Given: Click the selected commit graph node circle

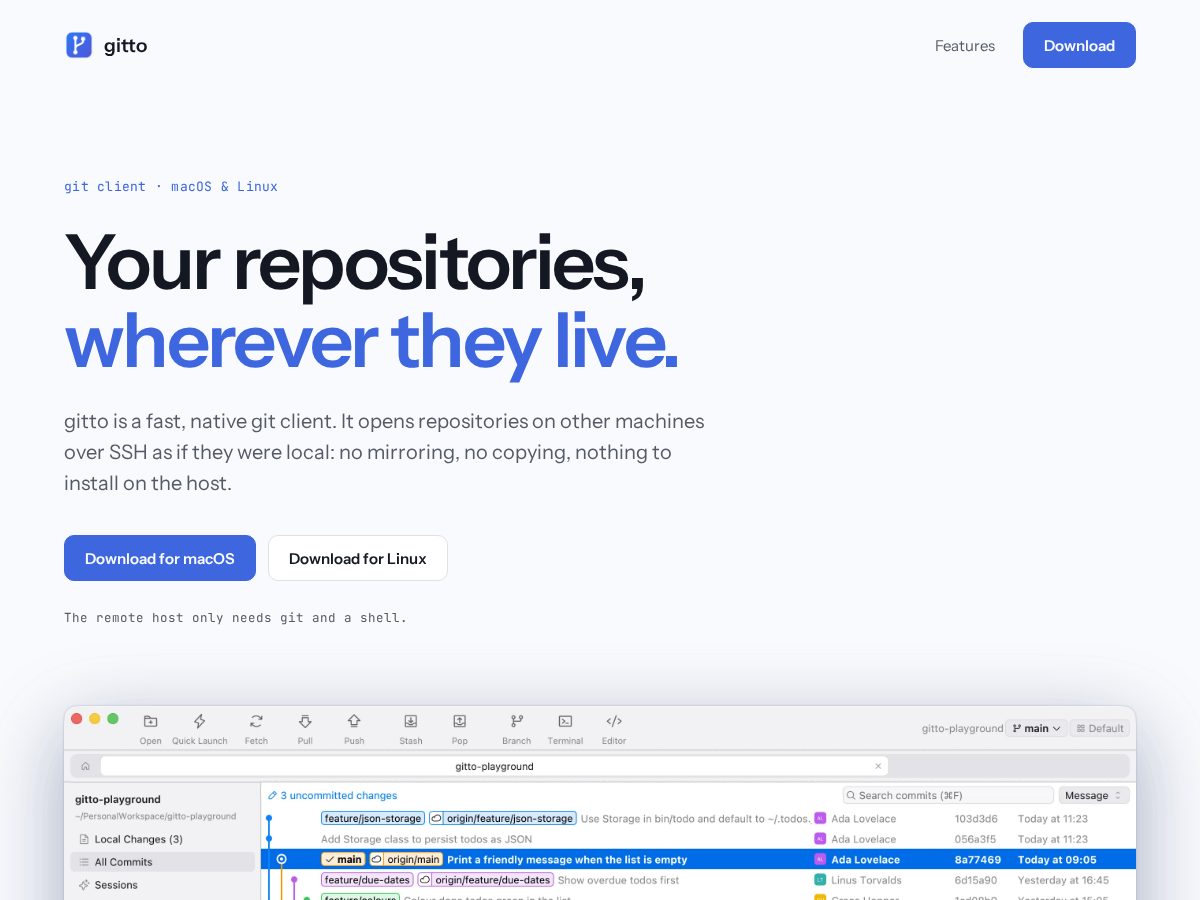Looking at the screenshot, I should (282, 859).
